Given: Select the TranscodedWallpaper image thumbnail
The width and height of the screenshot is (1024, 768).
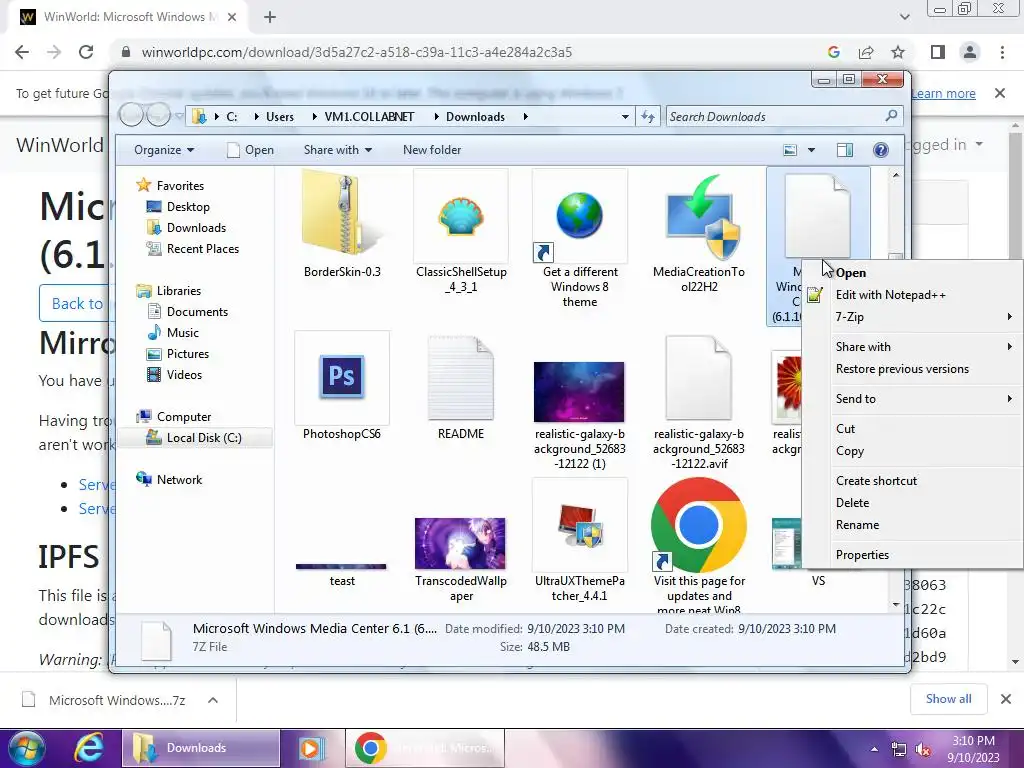Looking at the screenshot, I should [460, 543].
